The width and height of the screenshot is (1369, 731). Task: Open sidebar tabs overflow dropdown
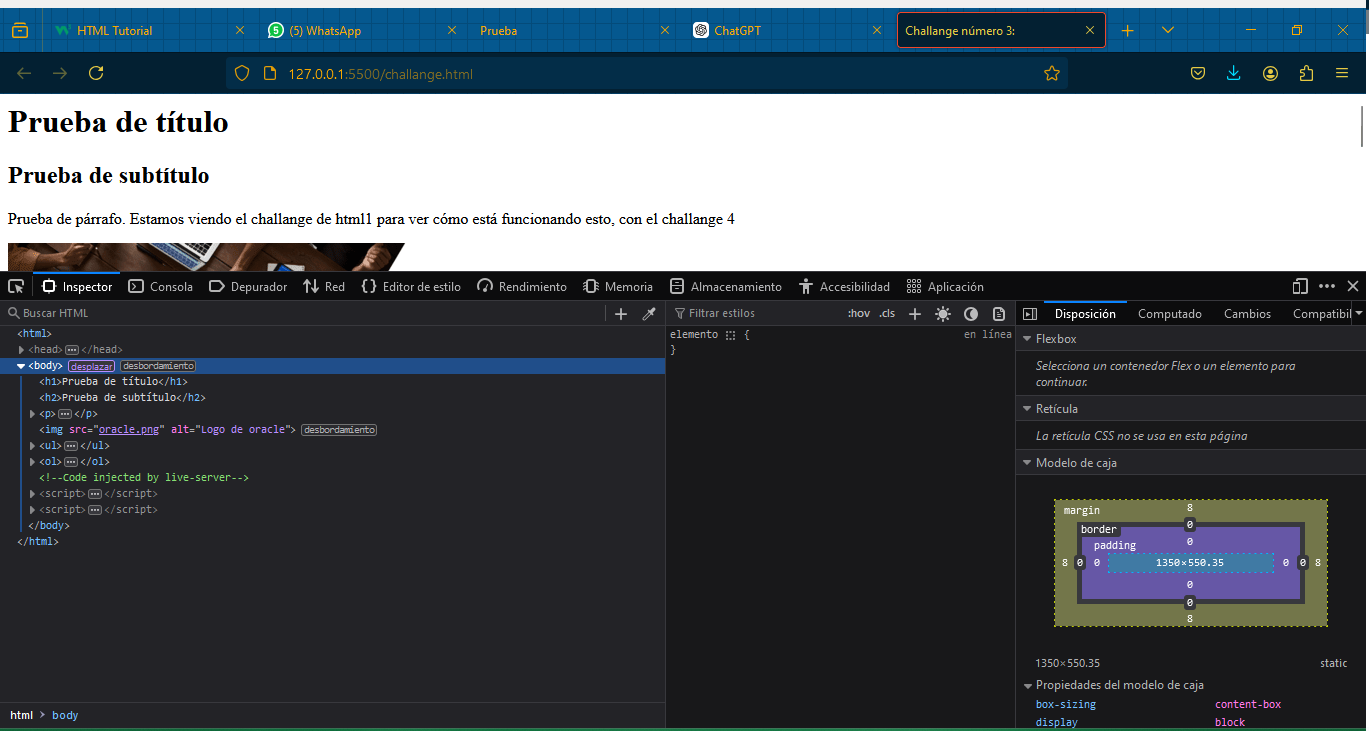click(x=1358, y=313)
